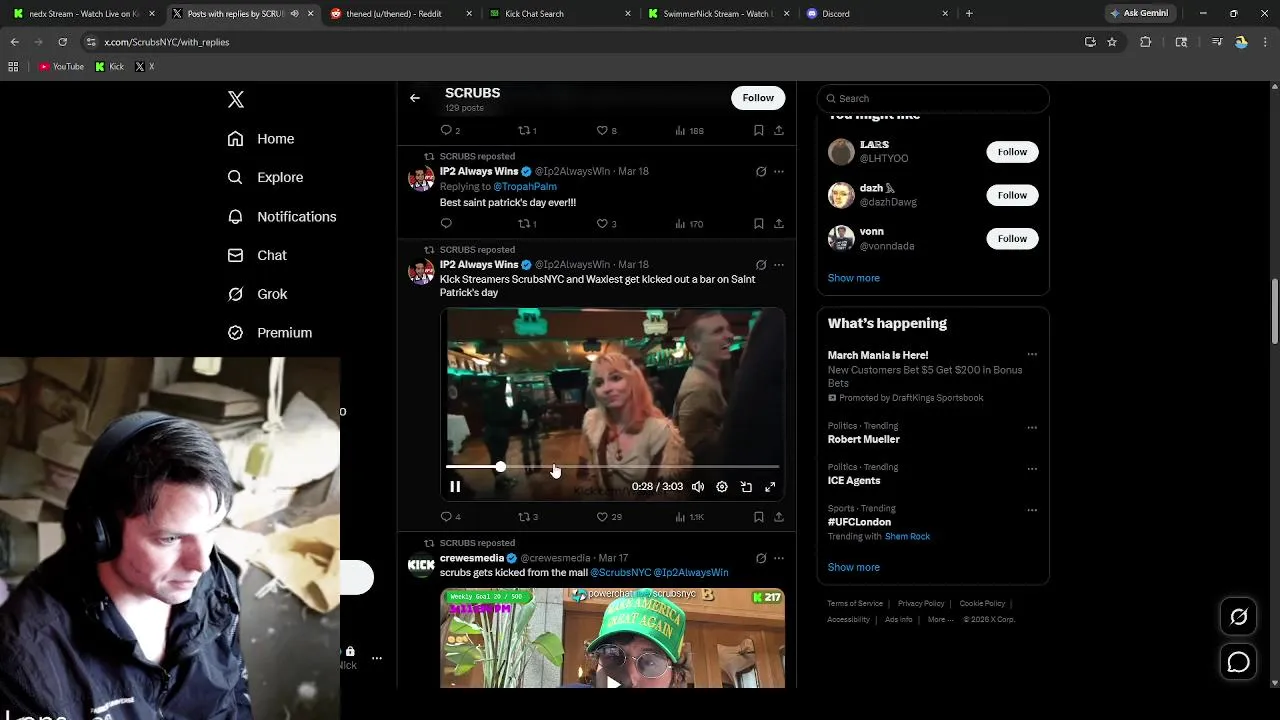Viewport: 1280px width, 720px height.
Task: Reply to Kick Streamers bar post
Action: click(x=450, y=517)
